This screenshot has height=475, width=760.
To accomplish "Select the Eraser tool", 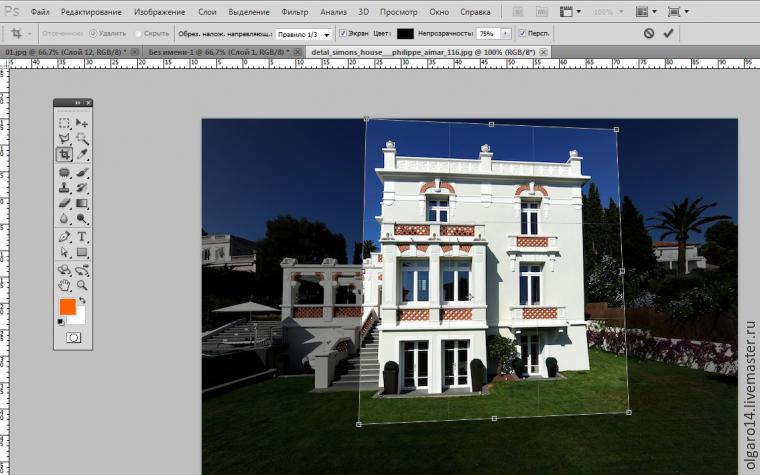I will pos(64,203).
